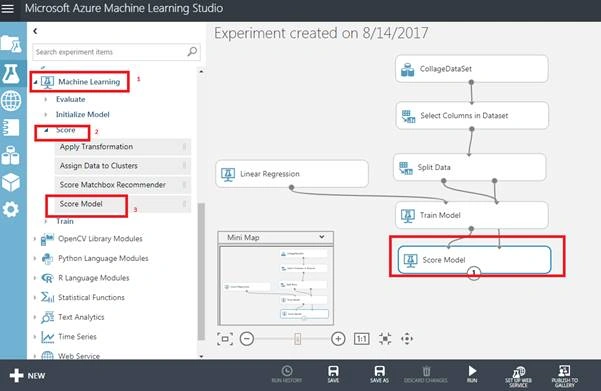Toggle the pan mode icon
The image size is (601, 391).
407,339
